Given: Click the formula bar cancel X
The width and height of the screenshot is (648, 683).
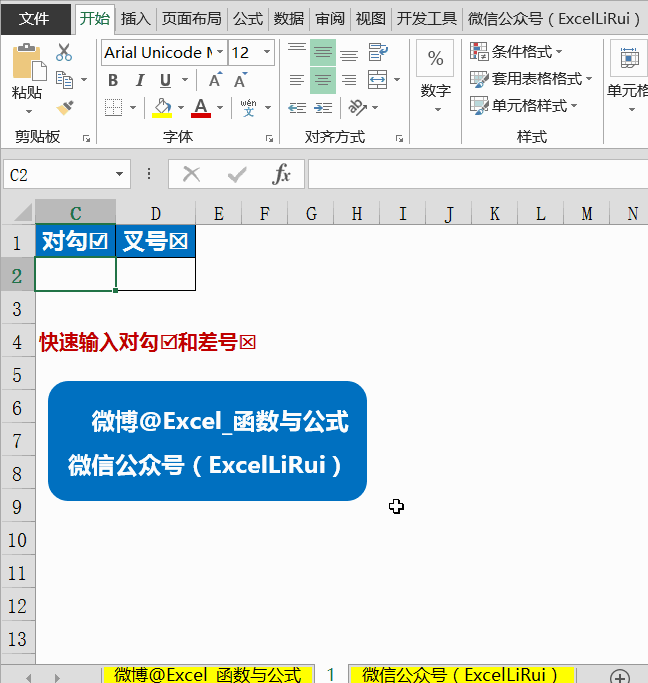Looking at the screenshot, I should 191,174.
